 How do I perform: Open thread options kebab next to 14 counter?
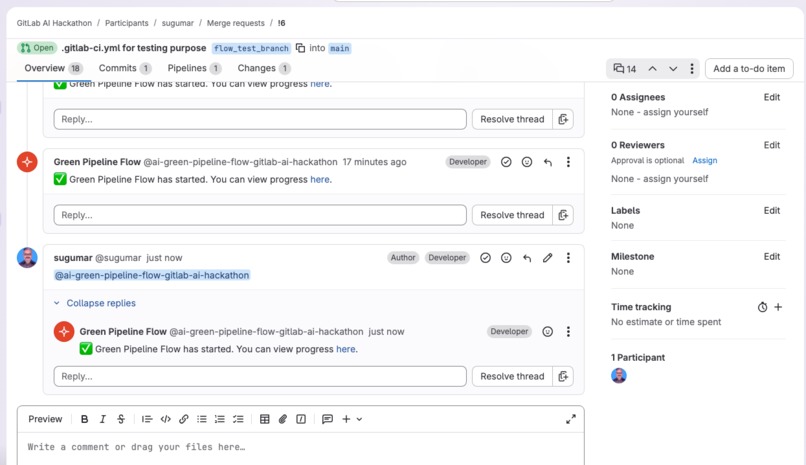click(692, 68)
